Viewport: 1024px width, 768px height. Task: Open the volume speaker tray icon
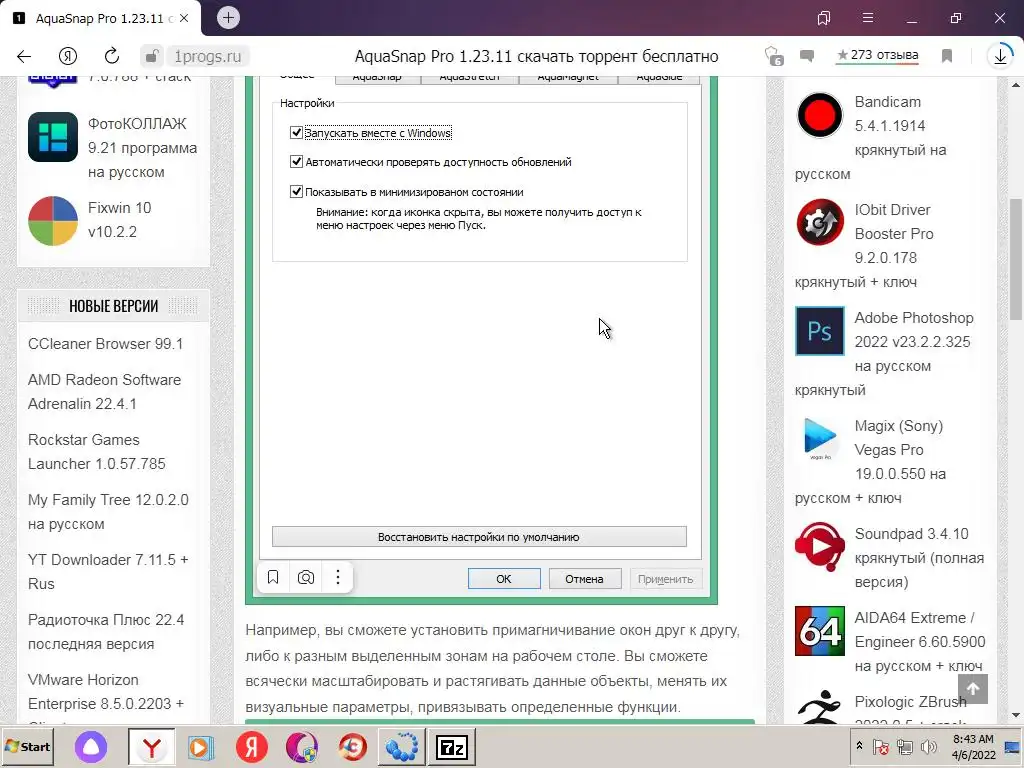[928, 746]
